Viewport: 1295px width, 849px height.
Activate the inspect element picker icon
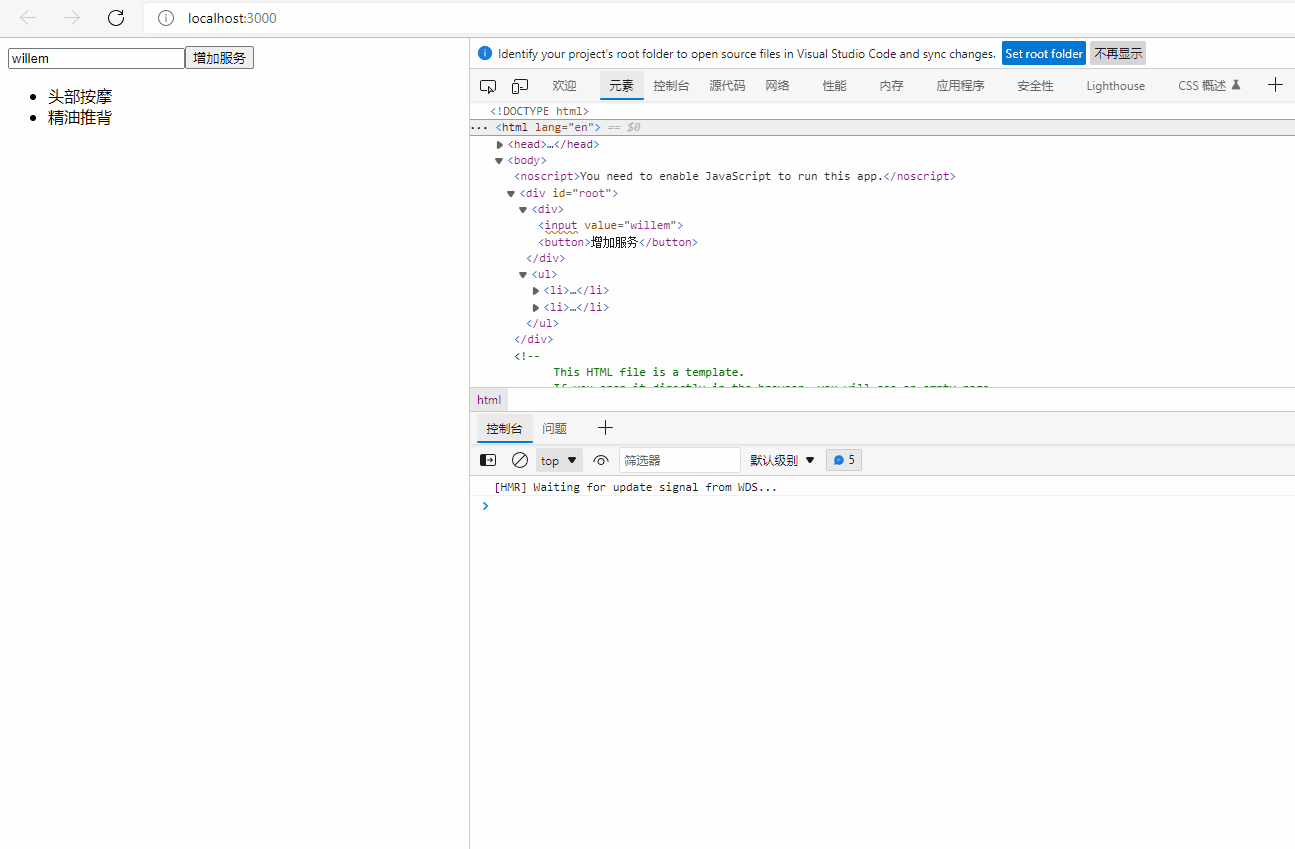tap(488, 86)
